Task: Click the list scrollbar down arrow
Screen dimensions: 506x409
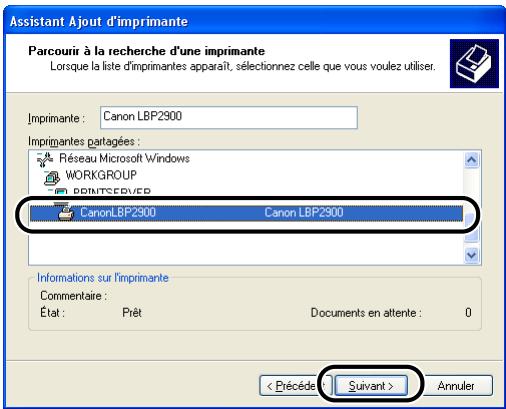Action: 472,256
